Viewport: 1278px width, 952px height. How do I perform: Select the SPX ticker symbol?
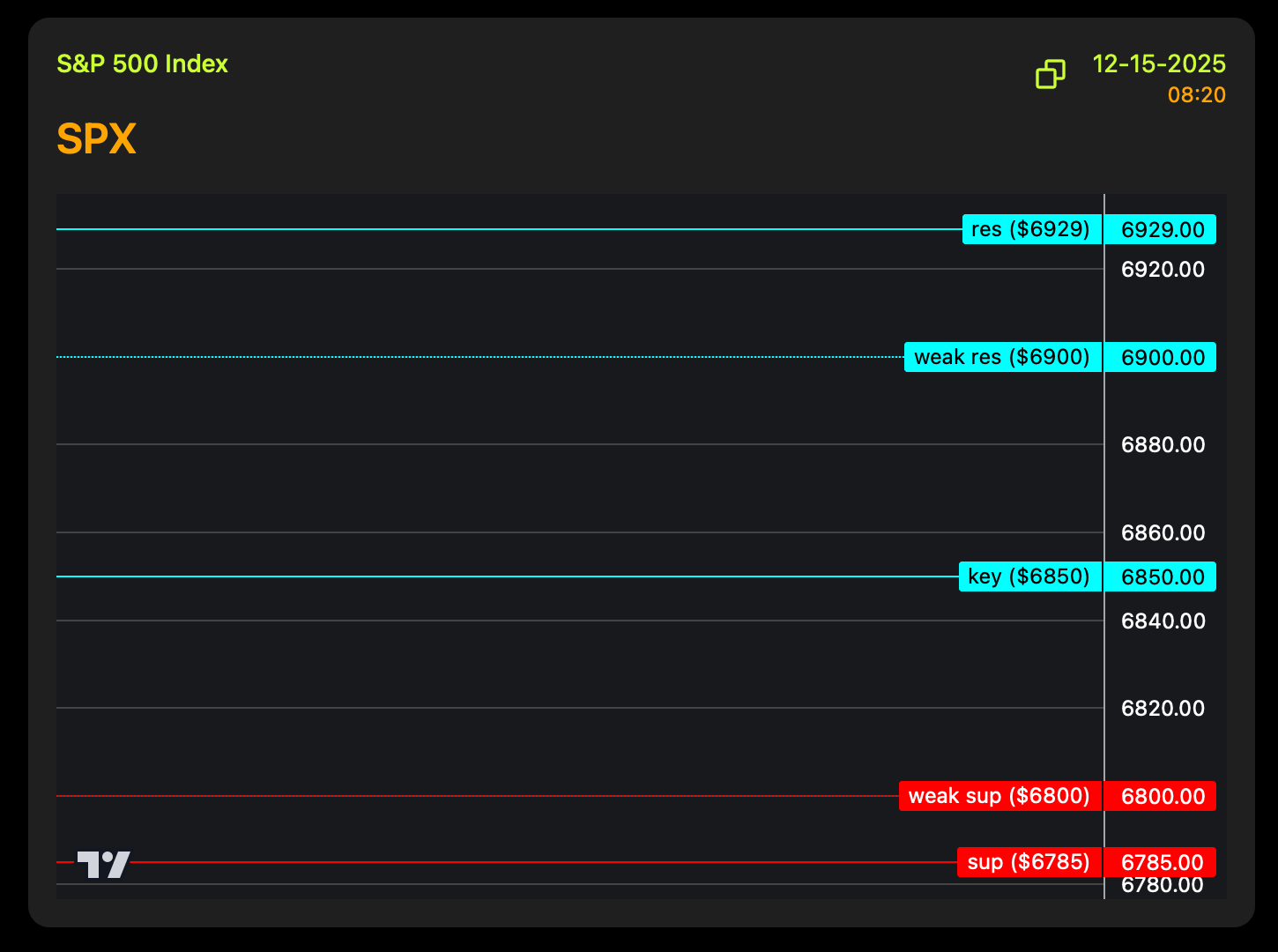[x=96, y=139]
